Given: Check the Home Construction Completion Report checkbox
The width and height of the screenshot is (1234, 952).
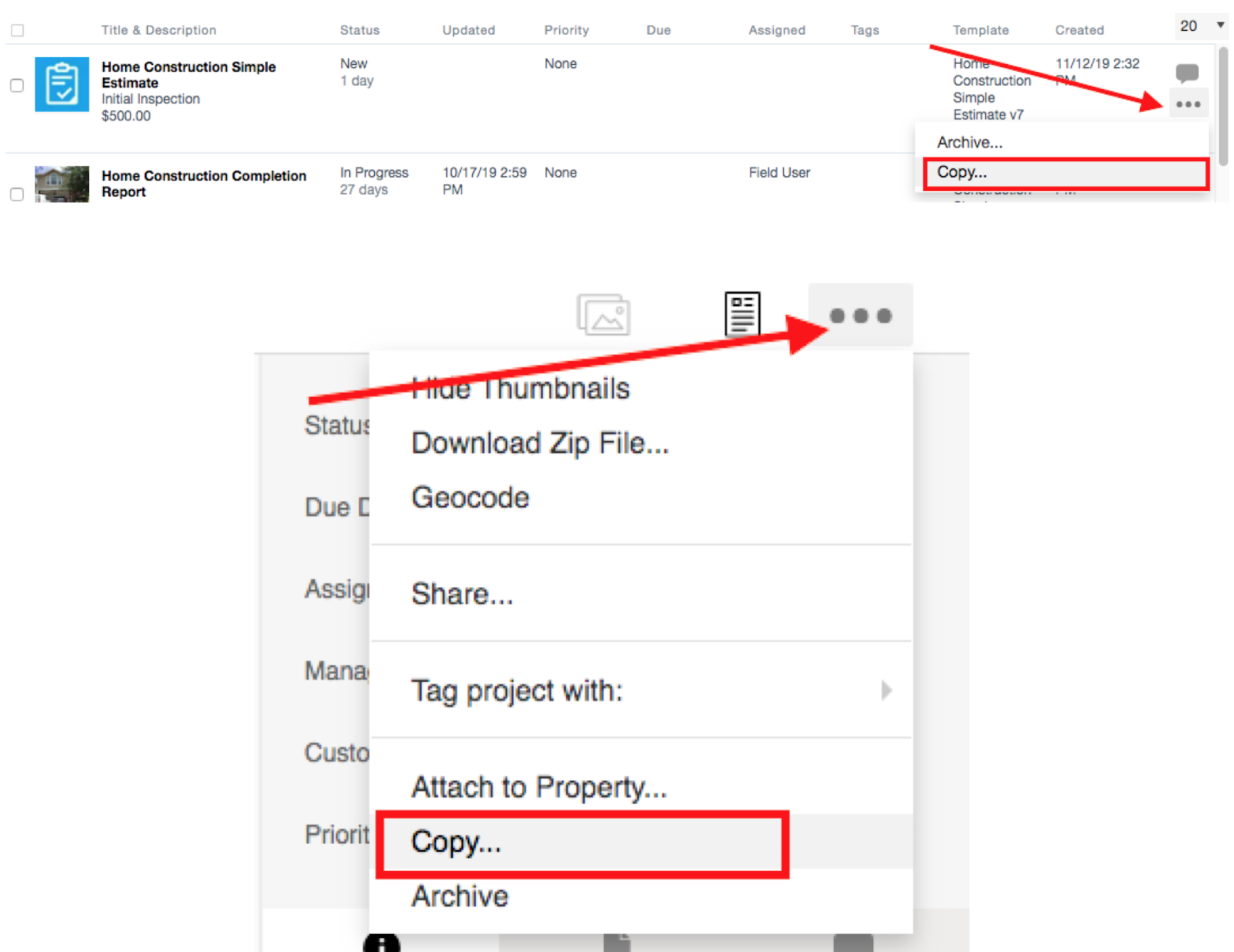Looking at the screenshot, I should (x=17, y=193).
